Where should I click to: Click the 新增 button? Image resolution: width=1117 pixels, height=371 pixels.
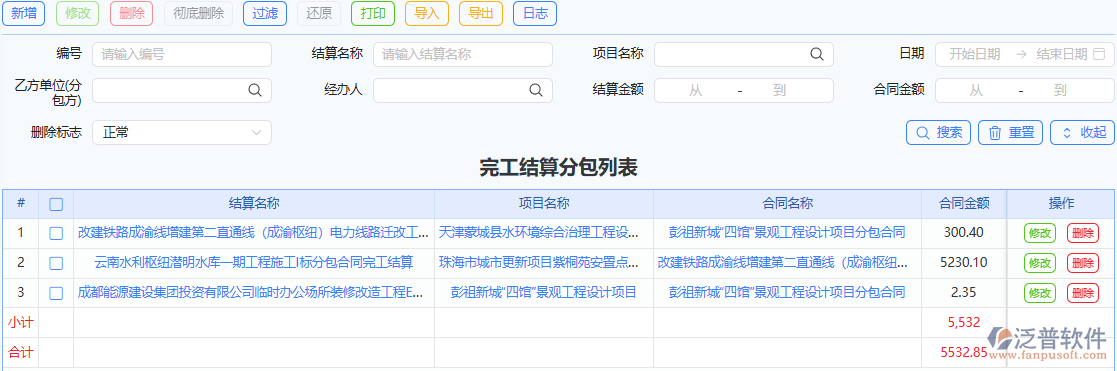(x=24, y=14)
